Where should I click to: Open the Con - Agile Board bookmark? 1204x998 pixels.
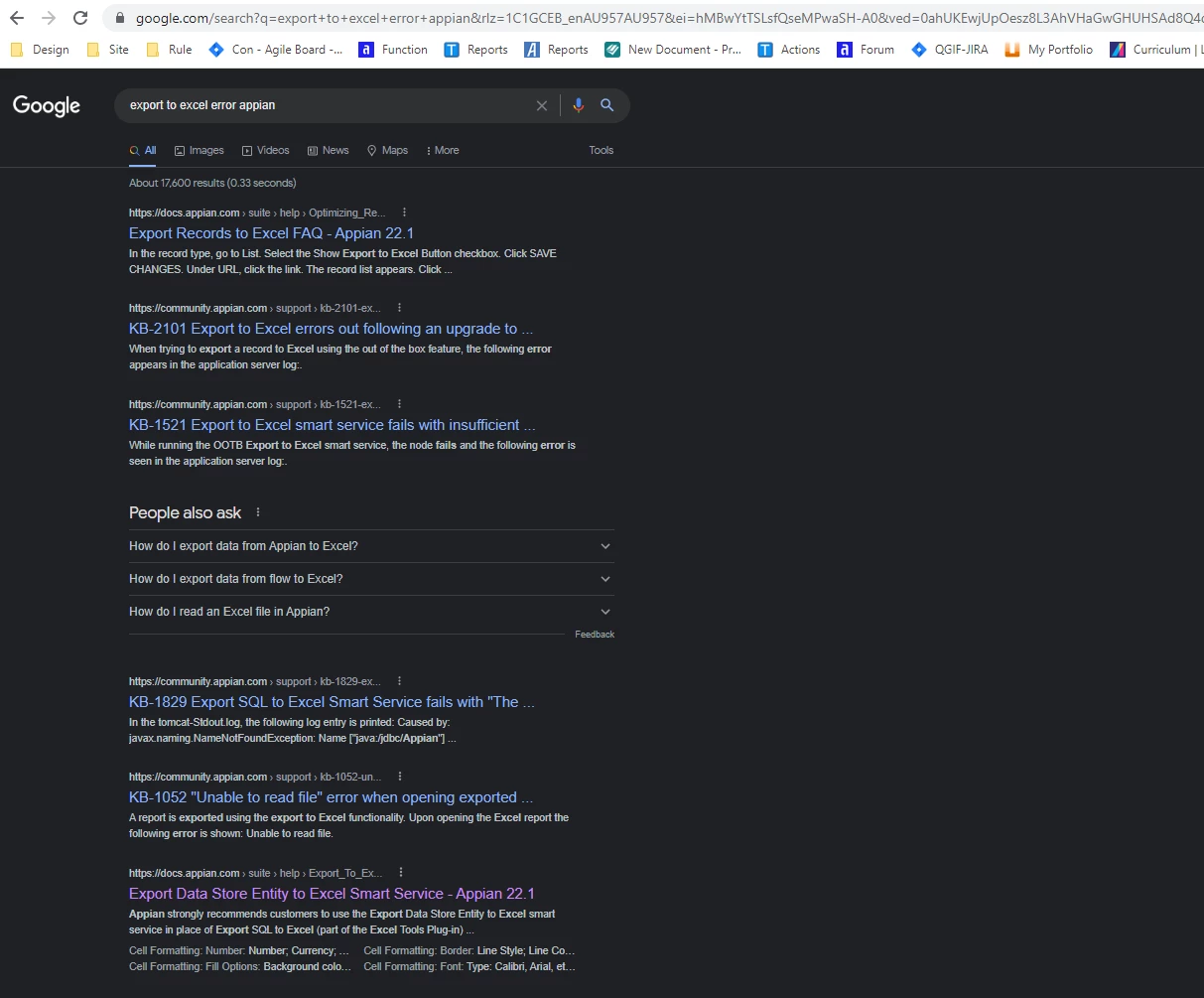(x=276, y=50)
